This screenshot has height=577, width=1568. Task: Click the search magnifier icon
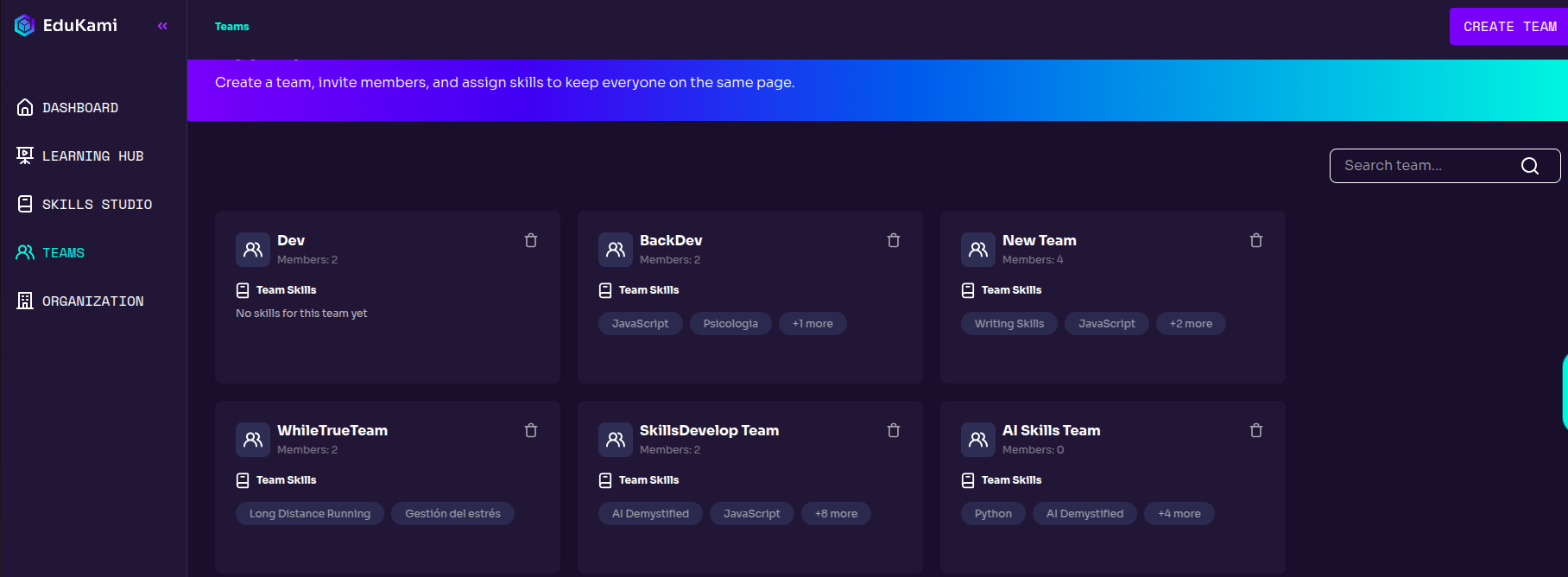coord(1529,166)
